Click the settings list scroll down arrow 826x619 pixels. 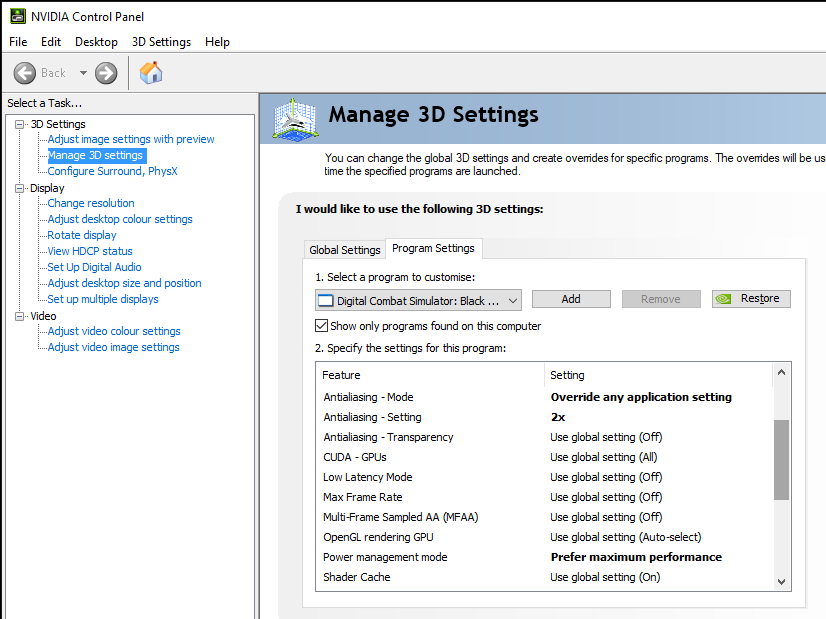(781, 582)
